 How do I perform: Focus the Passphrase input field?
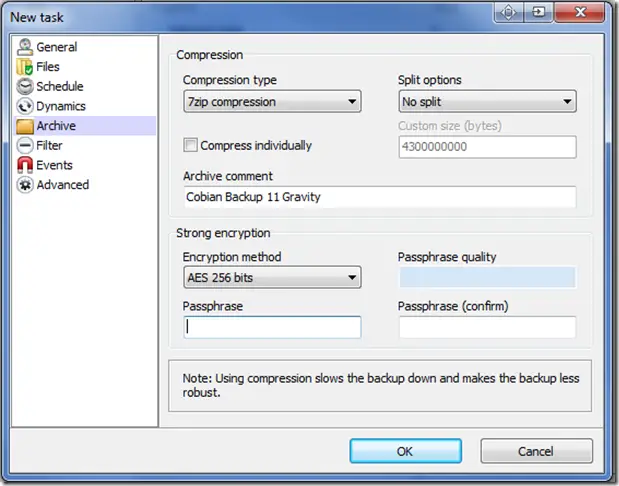tap(272, 327)
